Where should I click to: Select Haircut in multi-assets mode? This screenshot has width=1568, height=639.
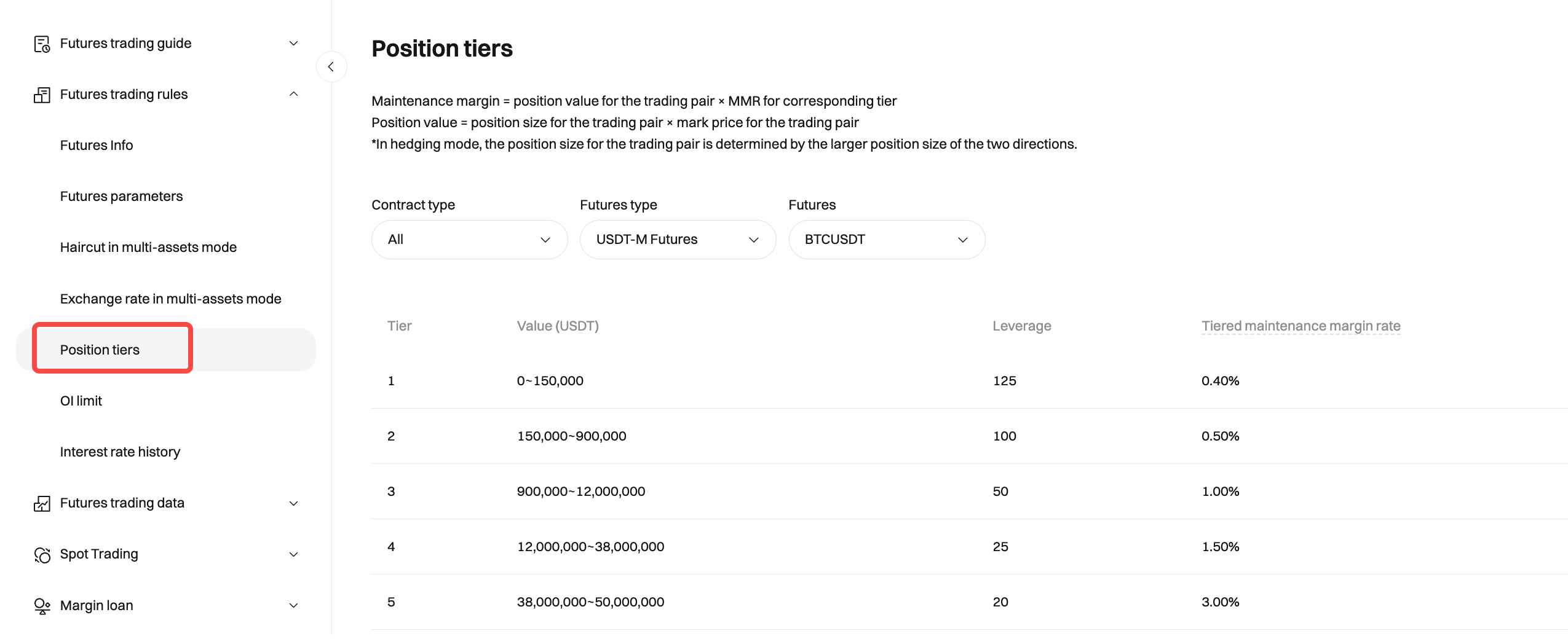pyautogui.click(x=148, y=248)
